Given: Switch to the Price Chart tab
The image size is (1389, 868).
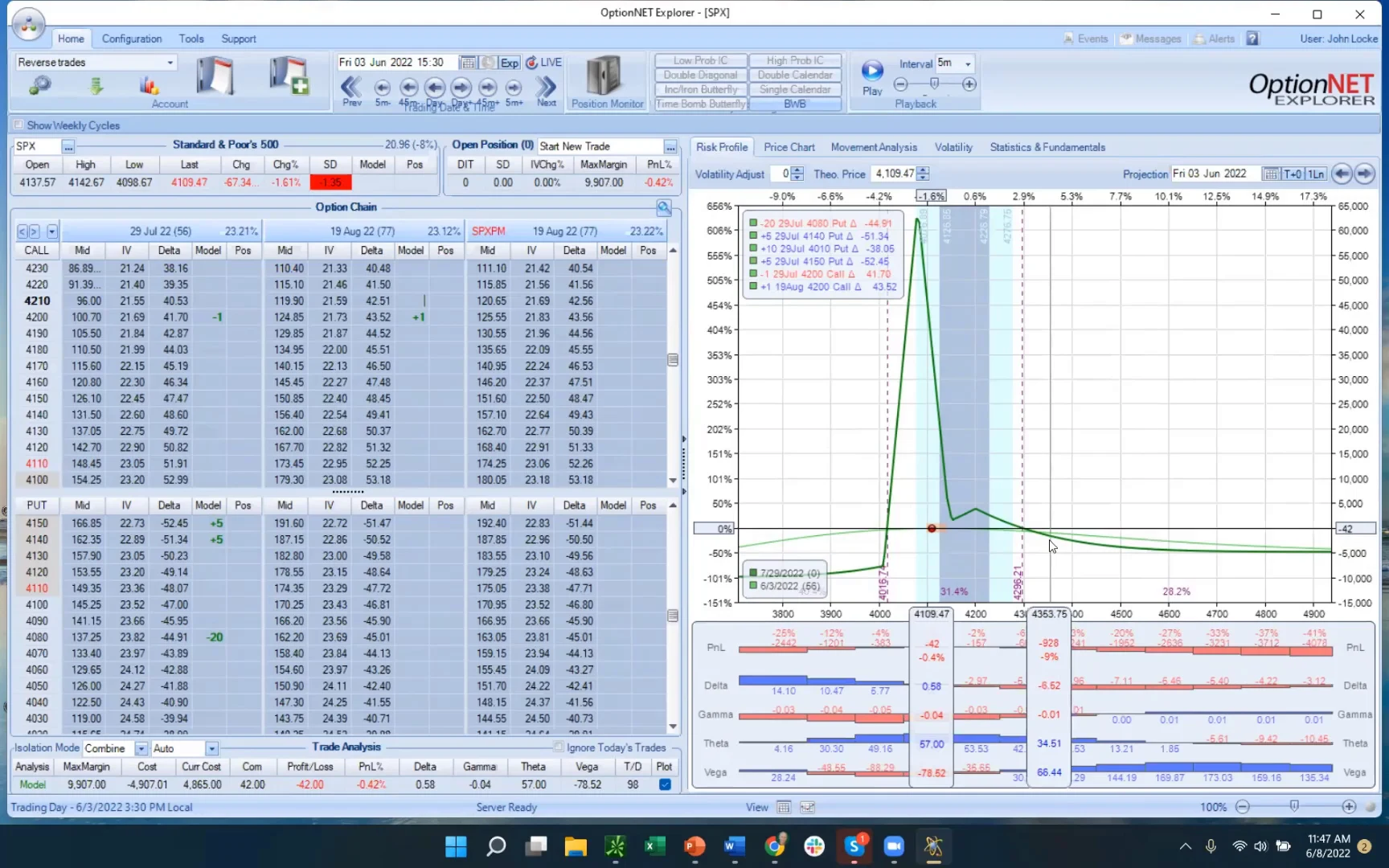Looking at the screenshot, I should pyautogui.click(x=789, y=147).
